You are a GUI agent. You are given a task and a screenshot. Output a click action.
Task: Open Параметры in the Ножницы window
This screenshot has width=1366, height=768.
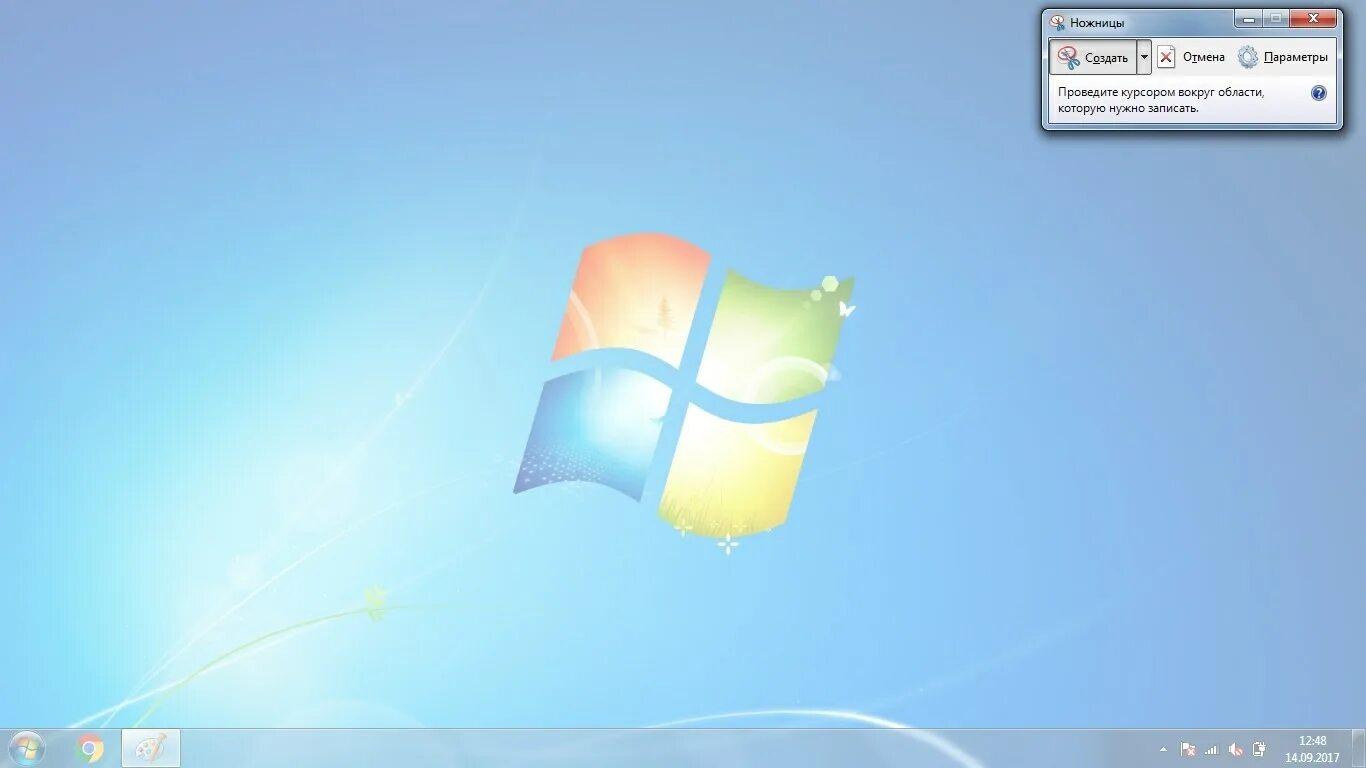(x=1283, y=57)
